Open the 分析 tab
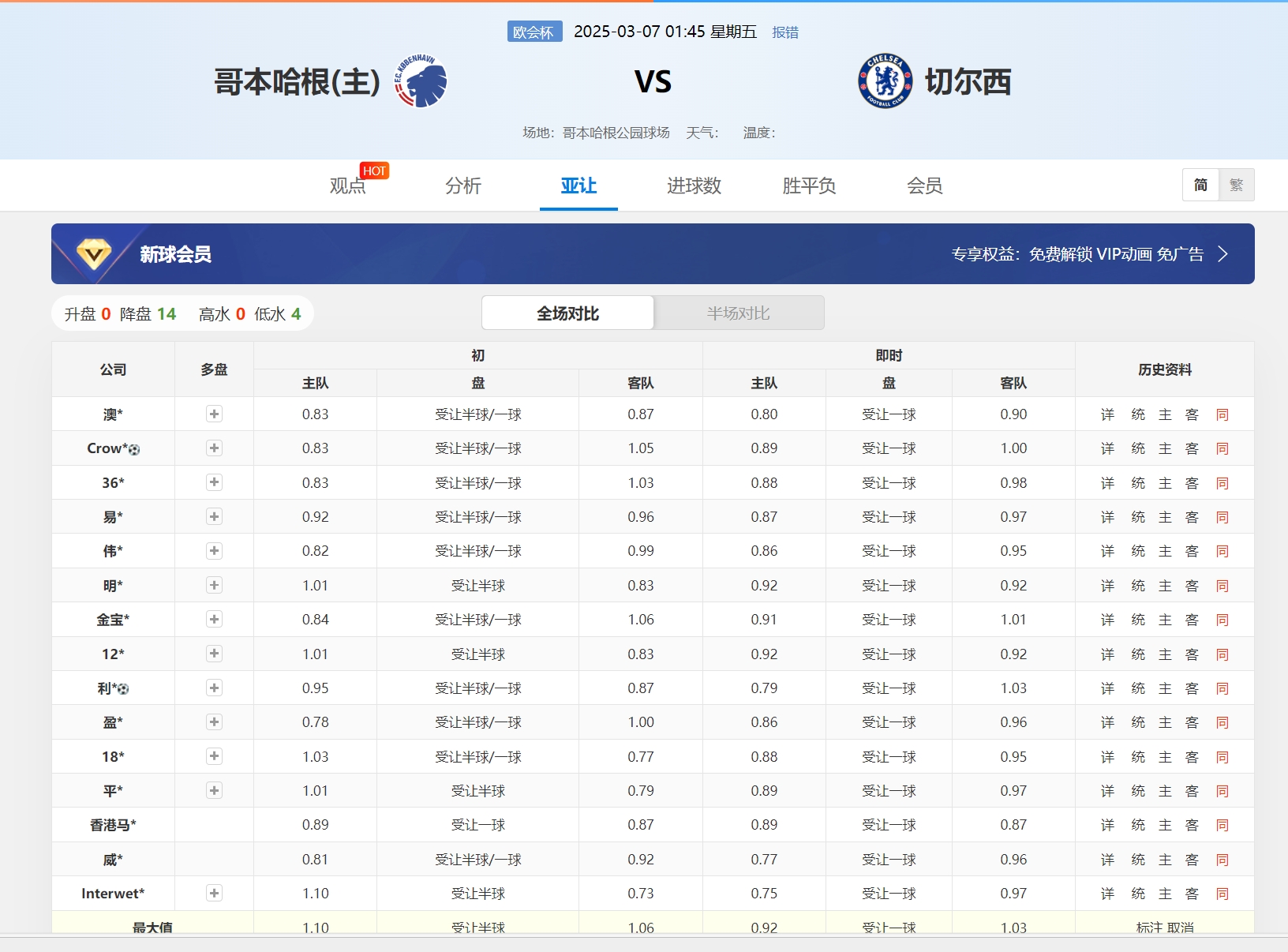The image size is (1288, 952). pyautogui.click(x=463, y=186)
